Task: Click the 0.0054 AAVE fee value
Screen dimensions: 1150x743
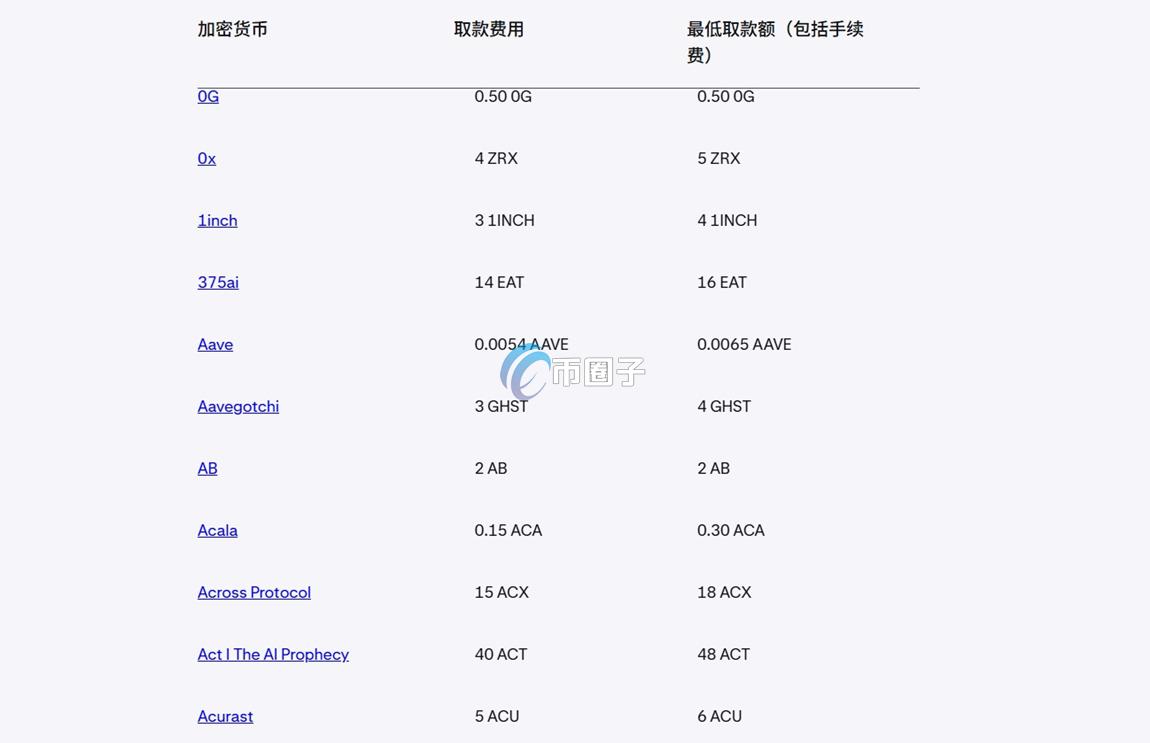Action: (521, 344)
